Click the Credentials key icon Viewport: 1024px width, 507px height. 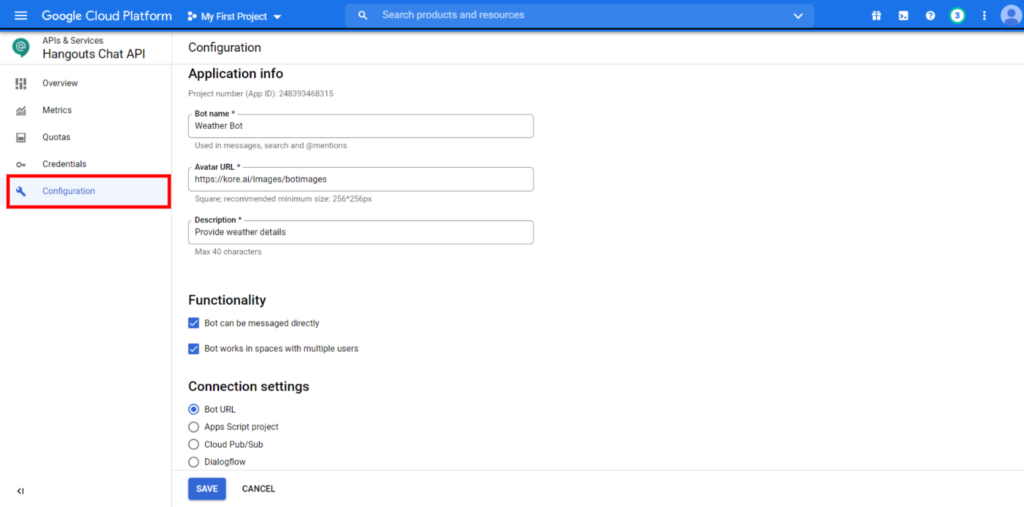pos(21,165)
